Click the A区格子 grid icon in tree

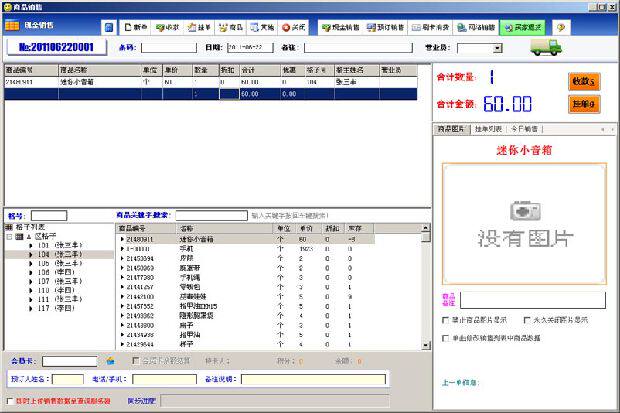(19, 237)
